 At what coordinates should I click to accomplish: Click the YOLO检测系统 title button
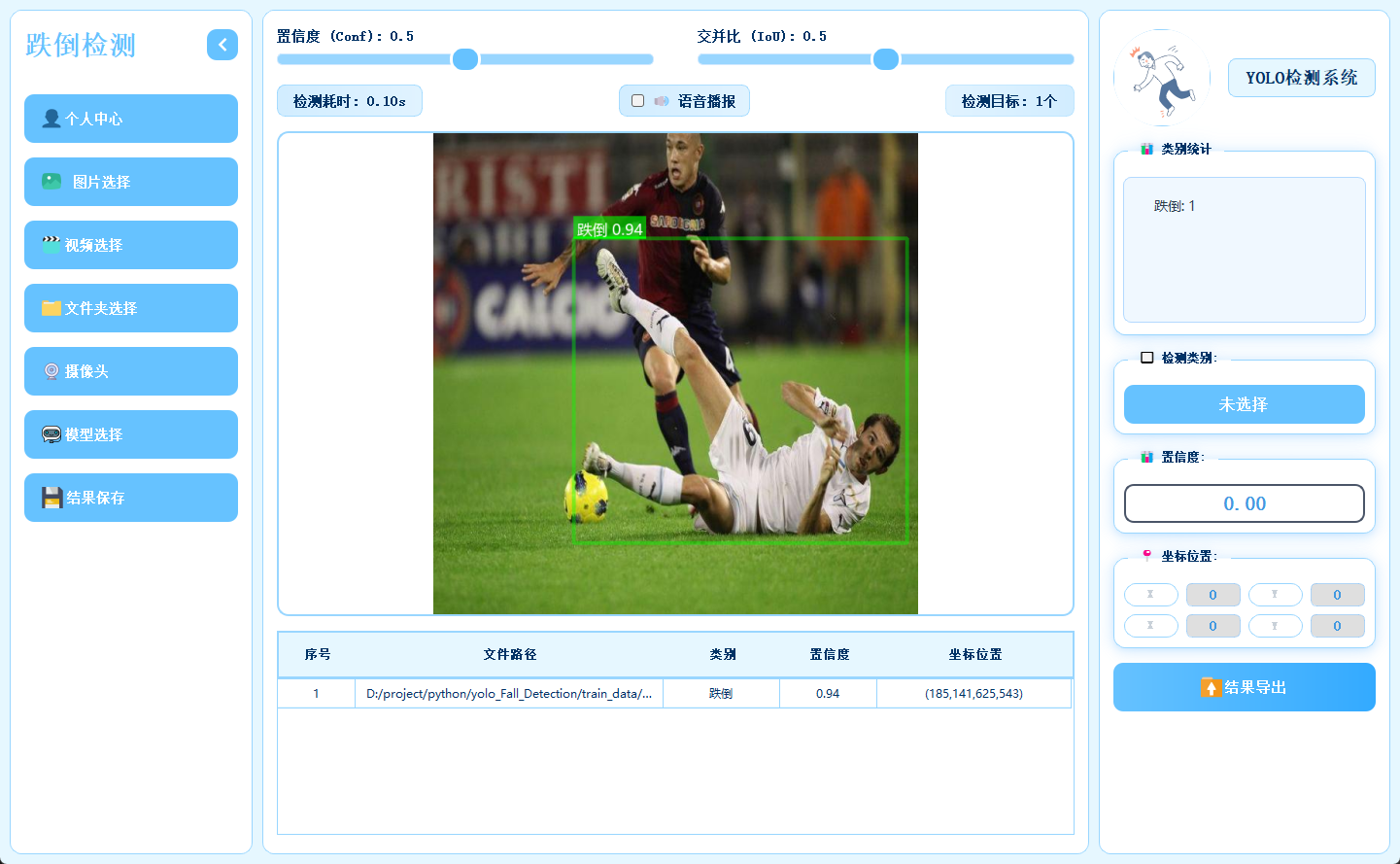tap(1302, 78)
